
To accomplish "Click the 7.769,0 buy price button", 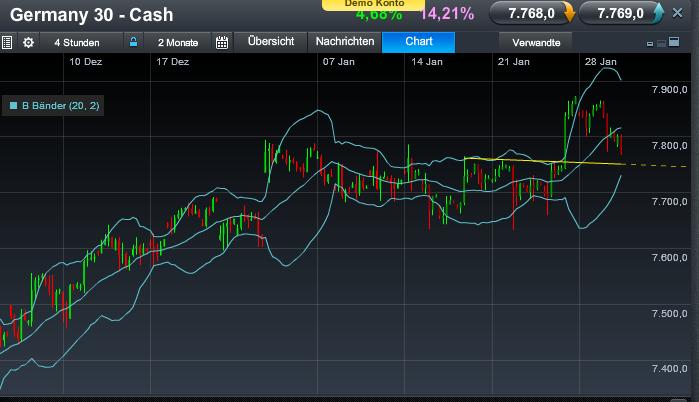I will coord(621,14).
